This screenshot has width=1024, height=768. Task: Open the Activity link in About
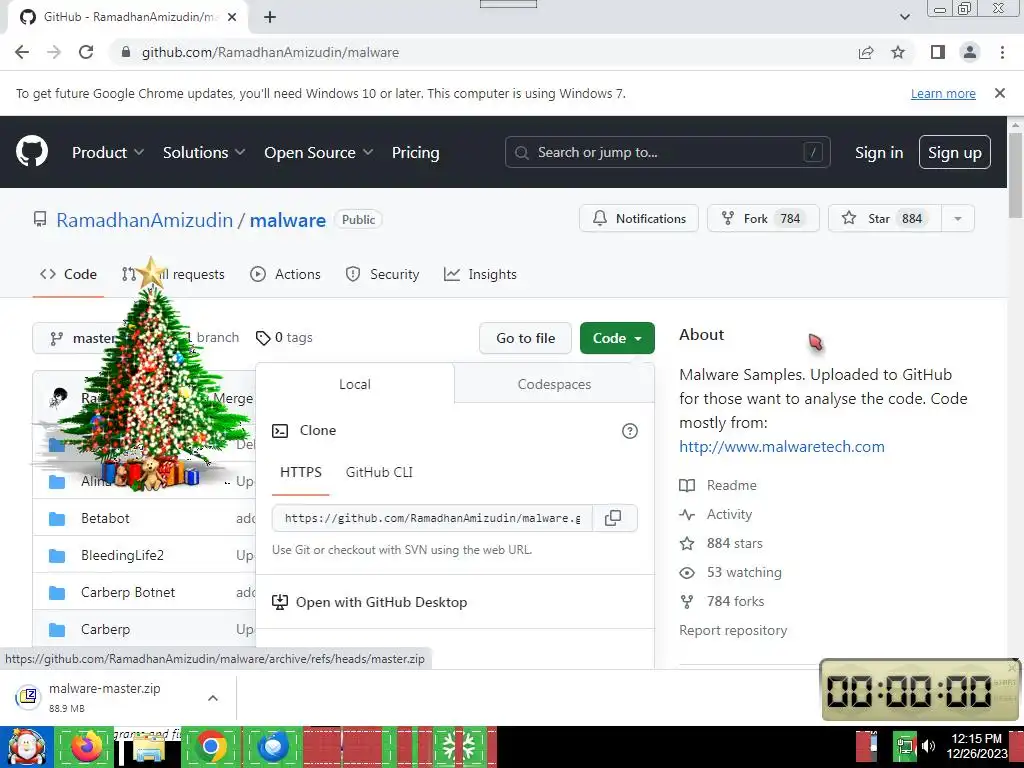coord(716,515)
